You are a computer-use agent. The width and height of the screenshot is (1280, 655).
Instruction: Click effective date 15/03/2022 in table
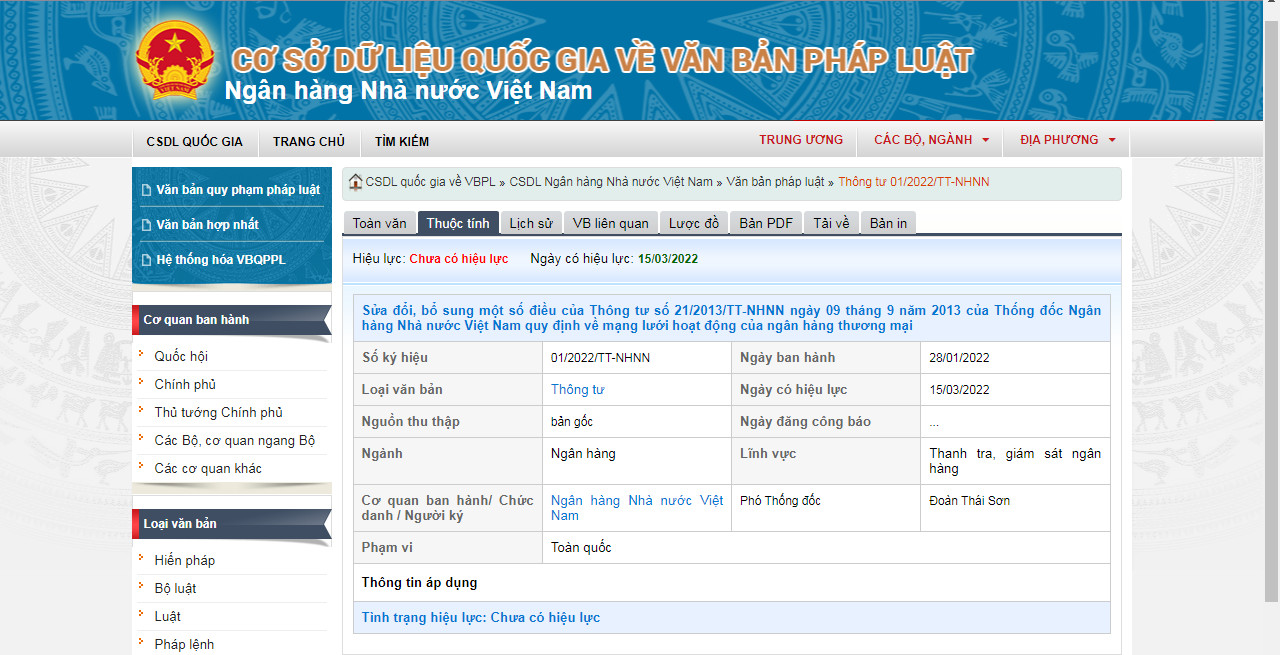959,390
